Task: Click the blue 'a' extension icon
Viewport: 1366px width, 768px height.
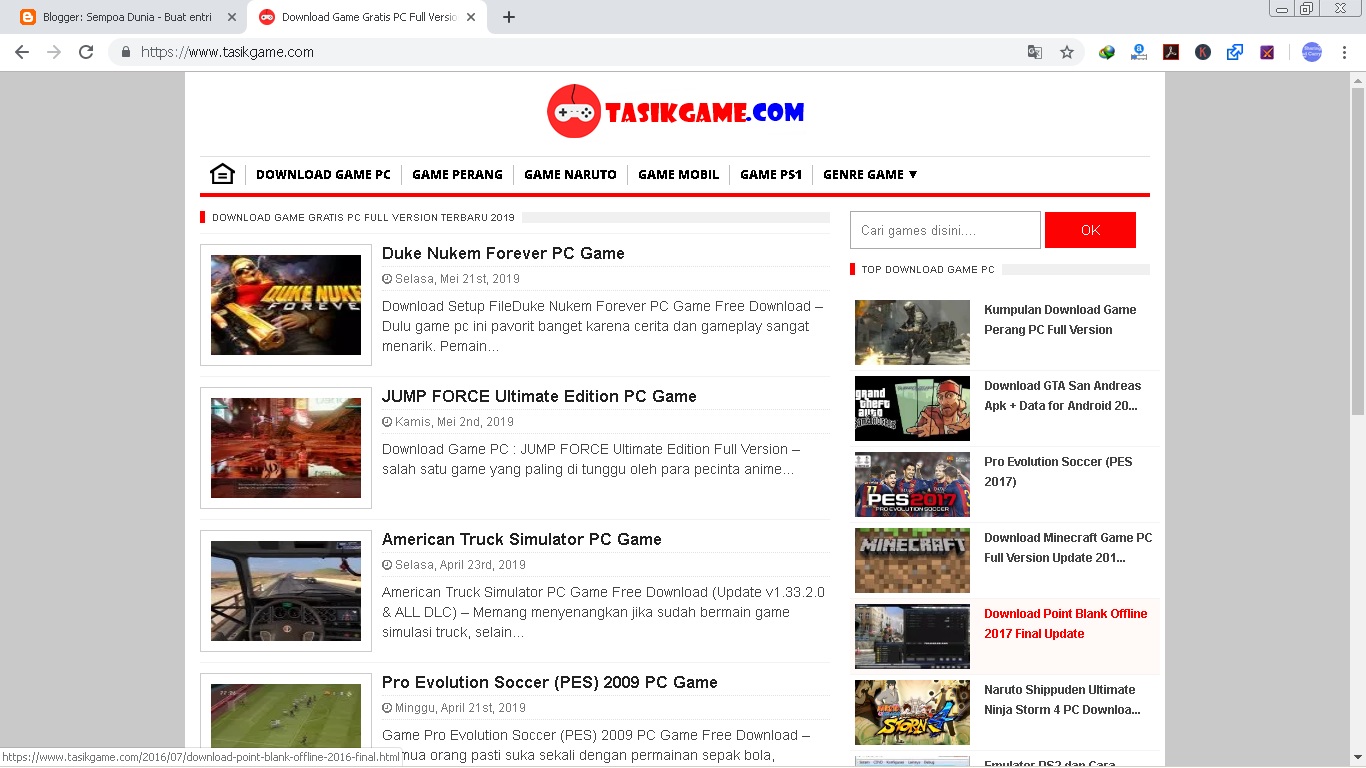Action: 1139,52
